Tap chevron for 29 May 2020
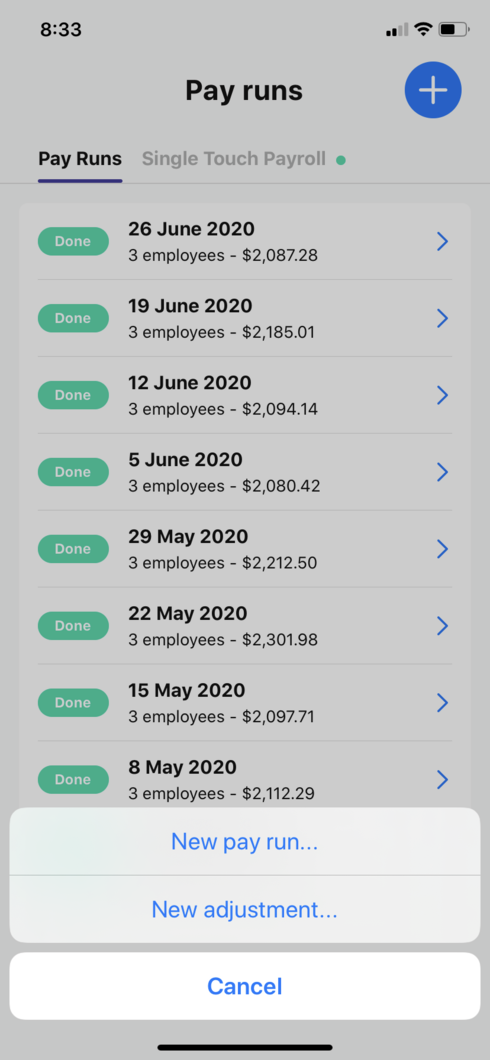The width and height of the screenshot is (490, 1060). (x=443, y=549)
